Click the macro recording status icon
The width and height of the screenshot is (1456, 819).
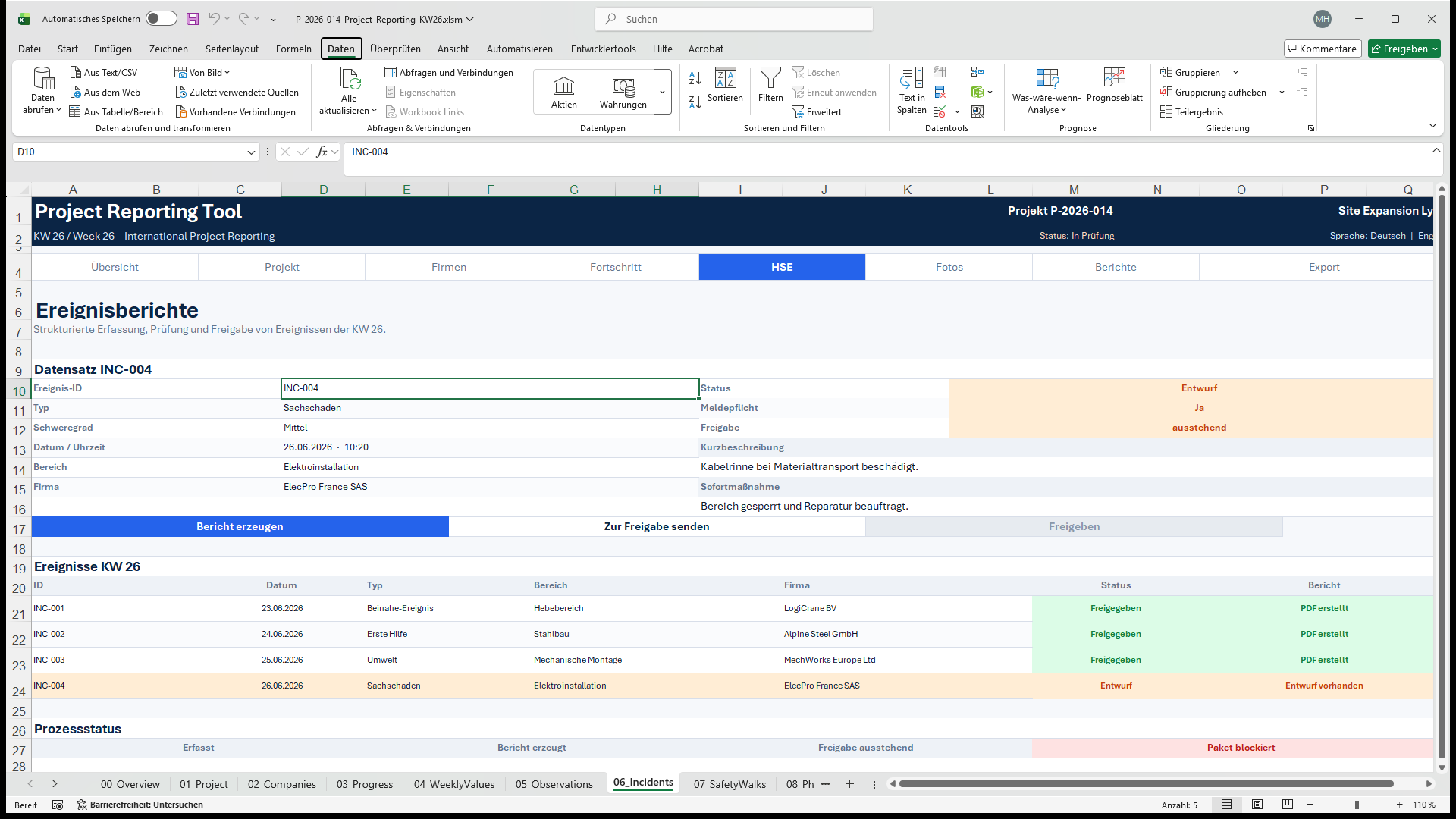click(x=58, y=805)
